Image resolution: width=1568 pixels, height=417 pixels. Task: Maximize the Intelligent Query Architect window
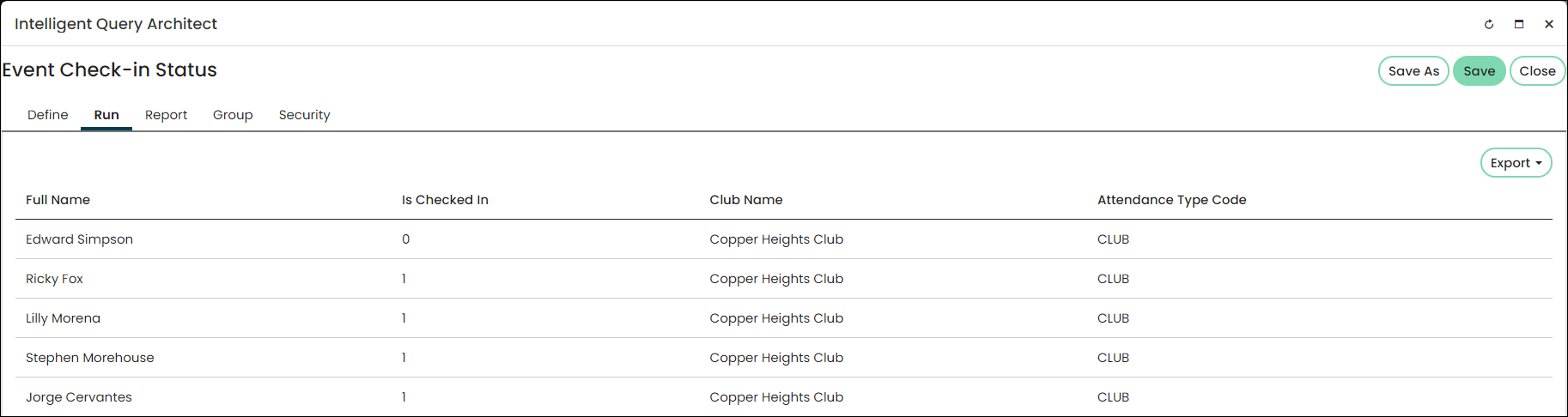[1519, 24]
